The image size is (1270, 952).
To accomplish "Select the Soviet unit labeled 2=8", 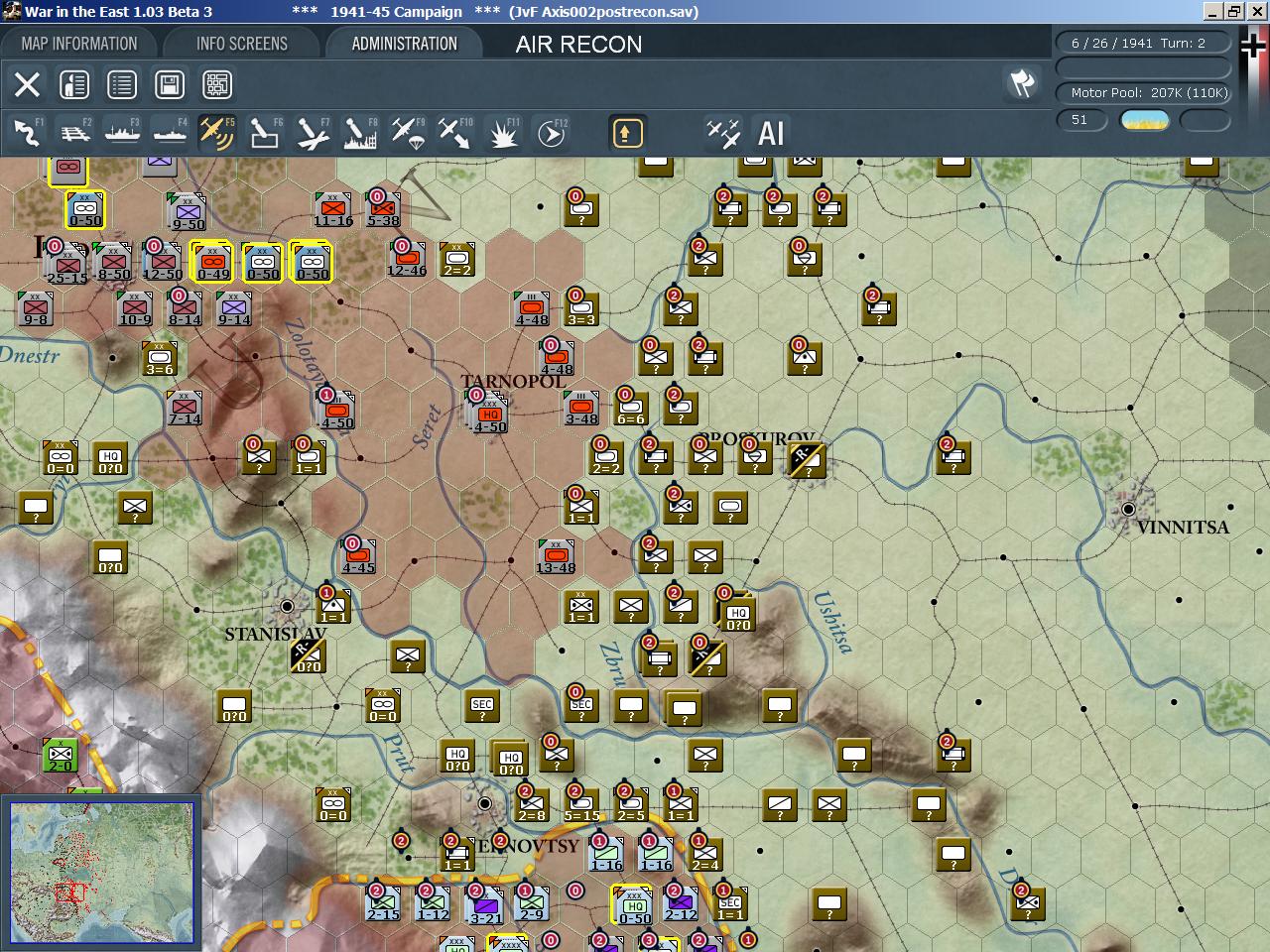I will click(x=532, y=804).
